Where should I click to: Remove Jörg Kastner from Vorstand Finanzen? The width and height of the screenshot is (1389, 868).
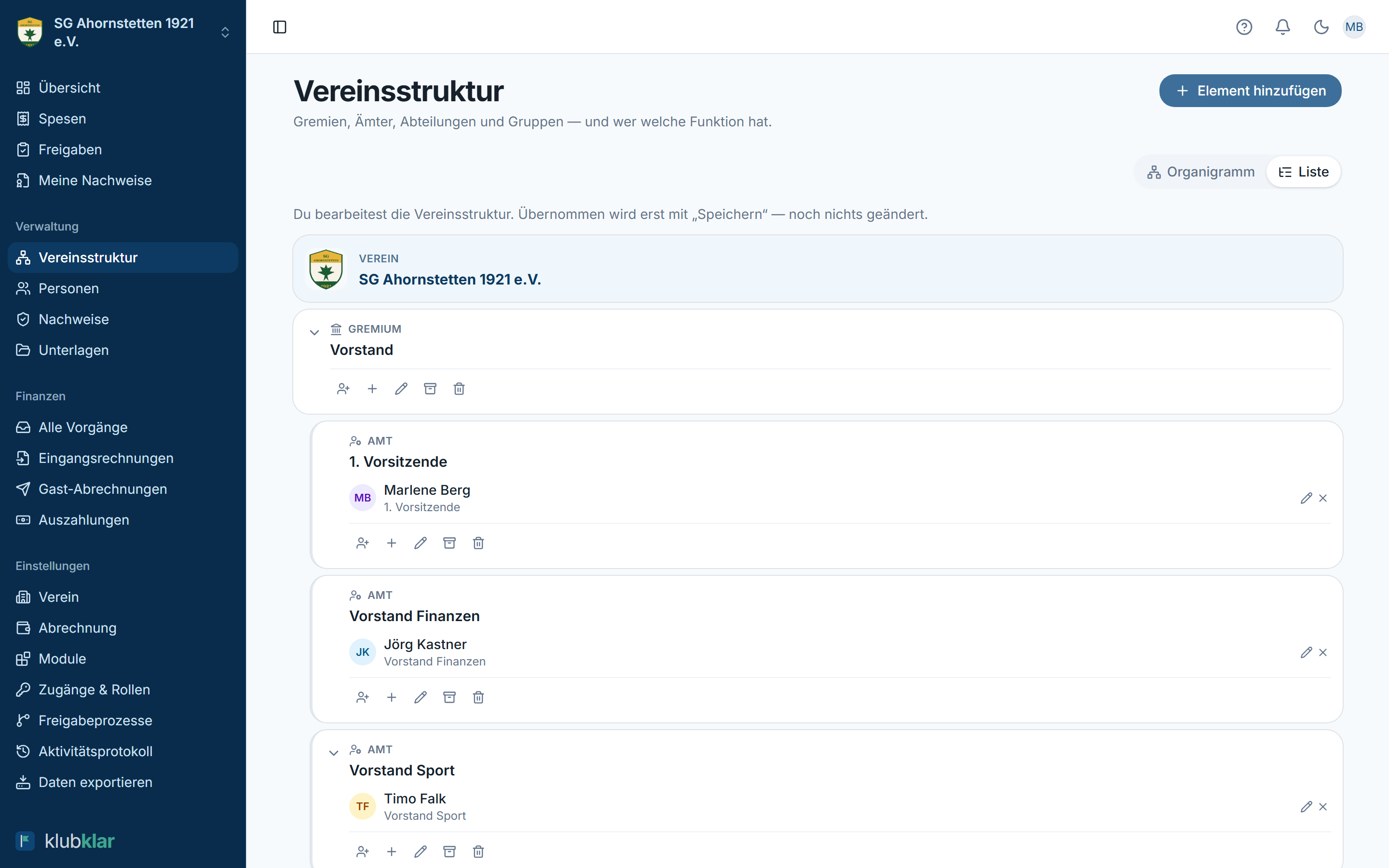[x=1323, y=653]
